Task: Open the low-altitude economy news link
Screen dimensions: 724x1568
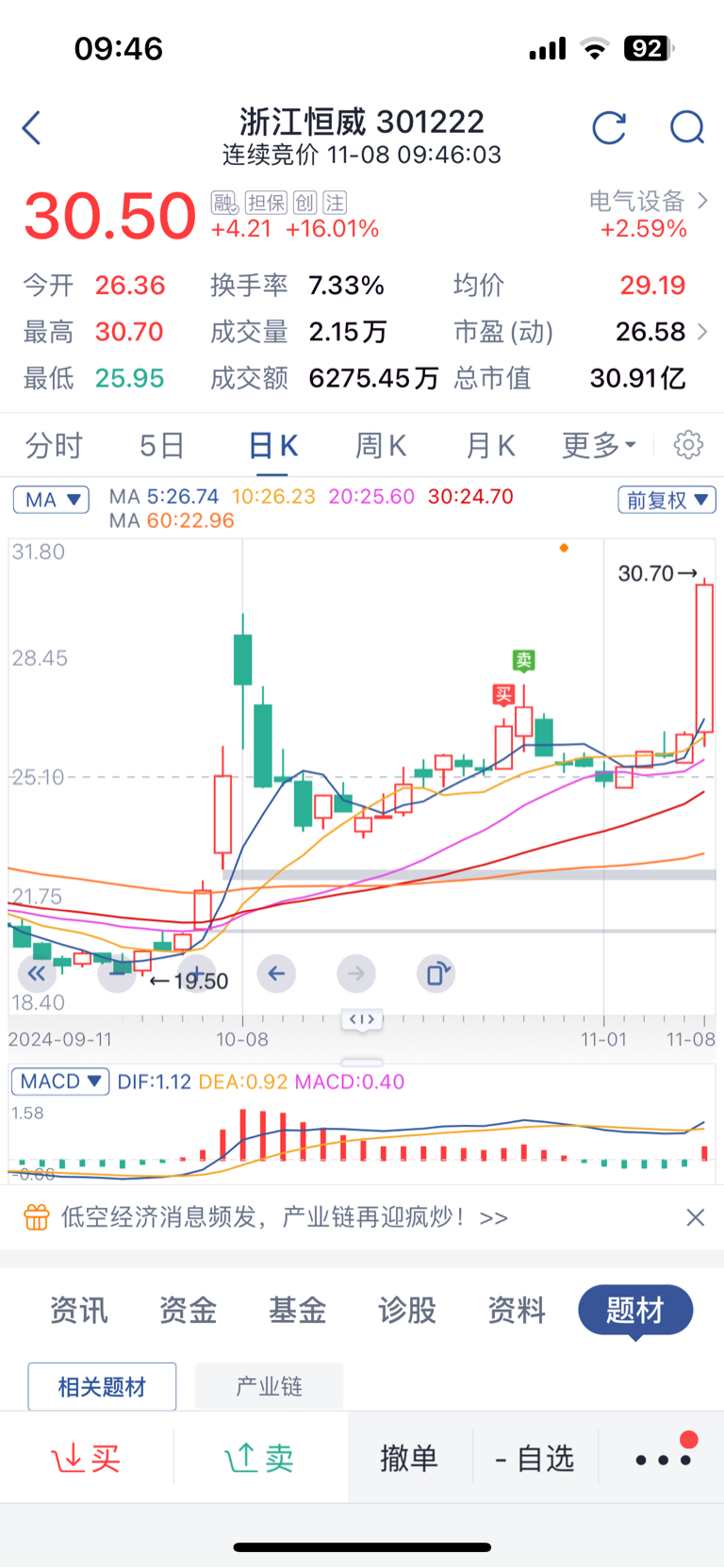Action: pos(285,1217)
